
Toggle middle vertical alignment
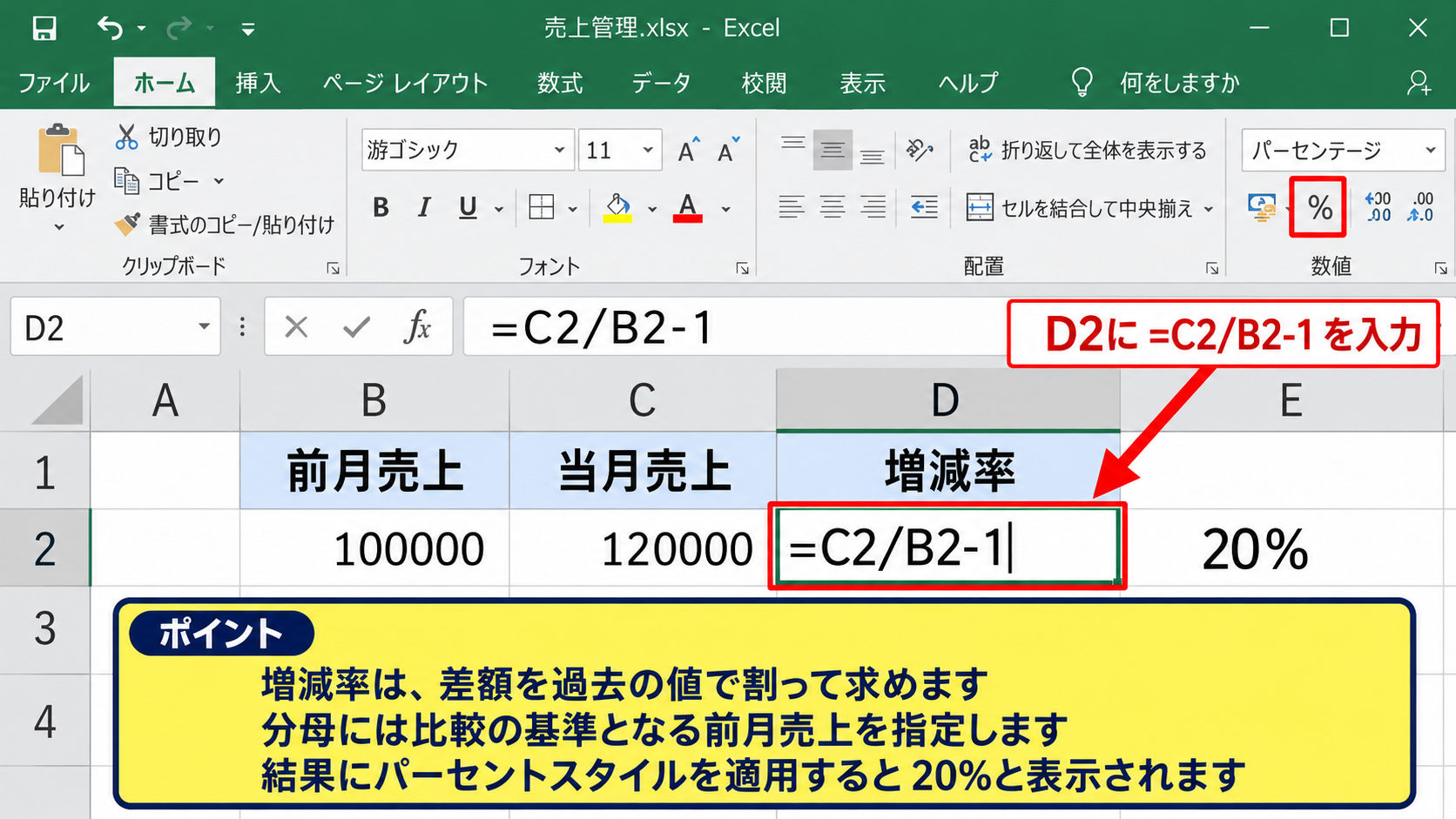pos(832,151)
